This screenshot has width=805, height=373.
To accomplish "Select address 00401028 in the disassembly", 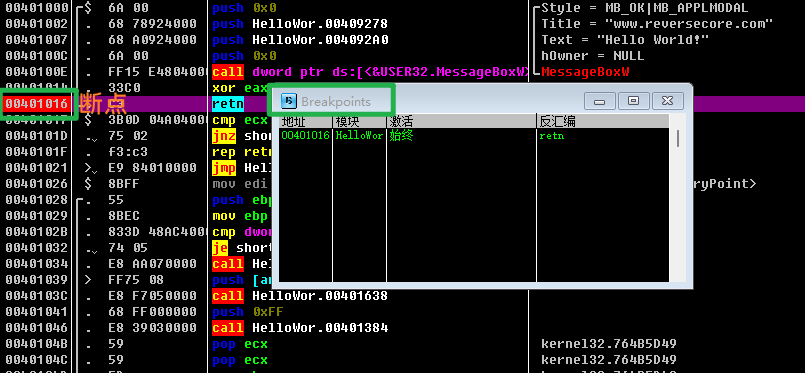I will coord(36,200).
